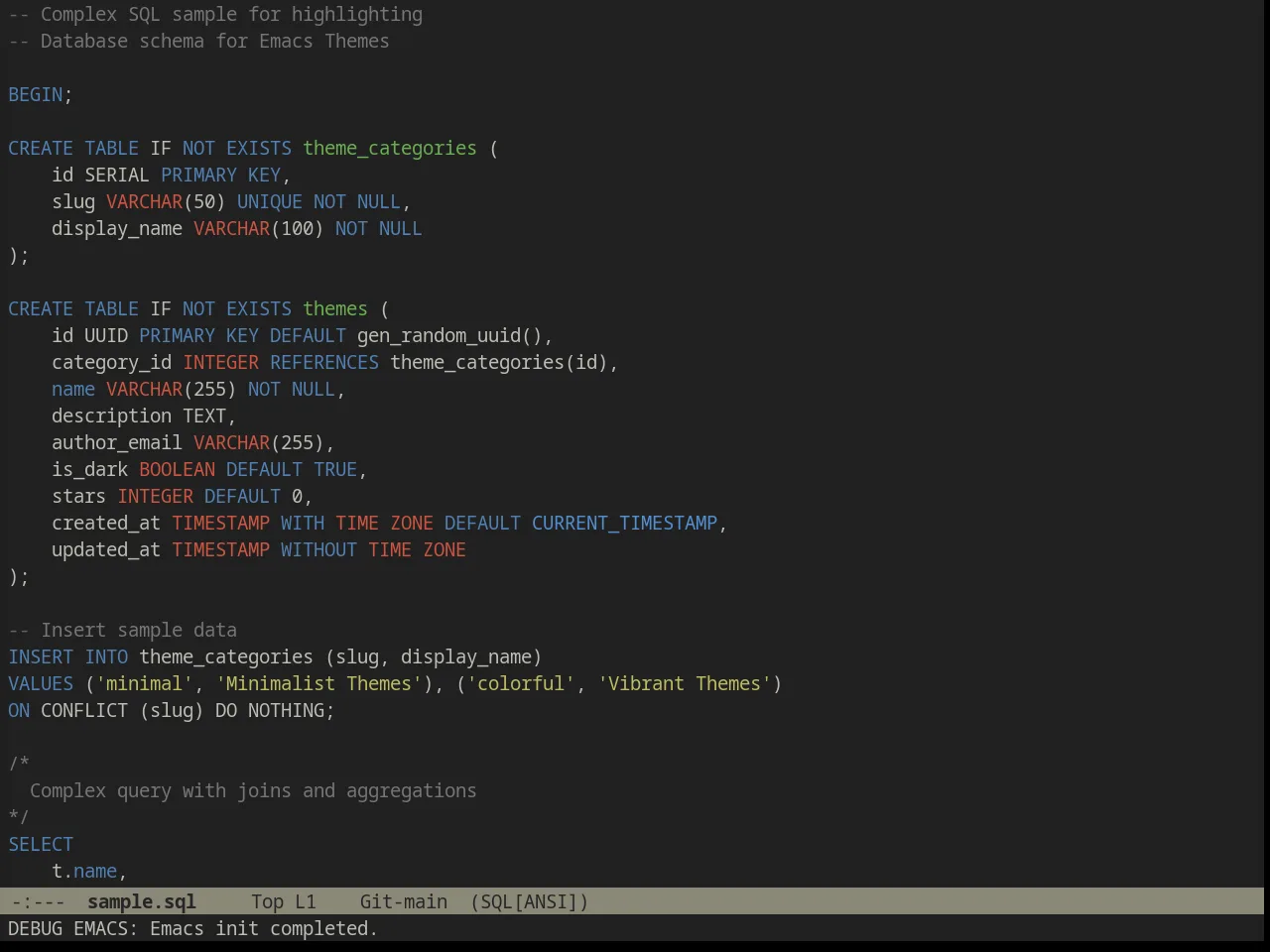Click the 'colorful' string literal
This screenshot has height=952, width=1270.
point(521,683)
